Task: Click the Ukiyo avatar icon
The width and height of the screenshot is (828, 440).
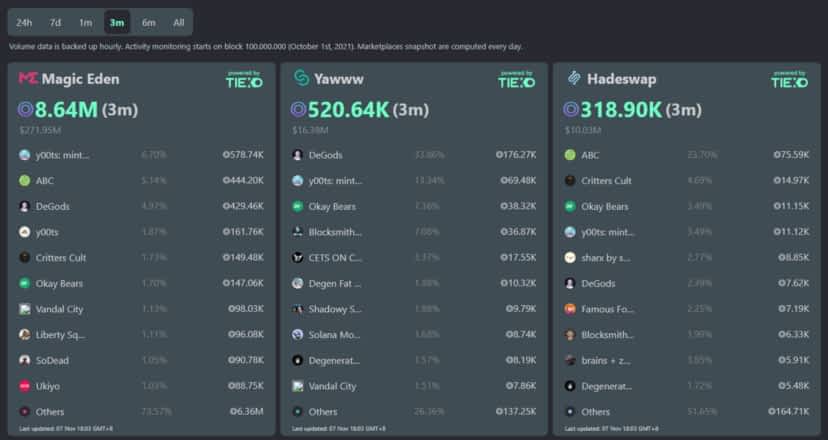Action: coord(25,386)
